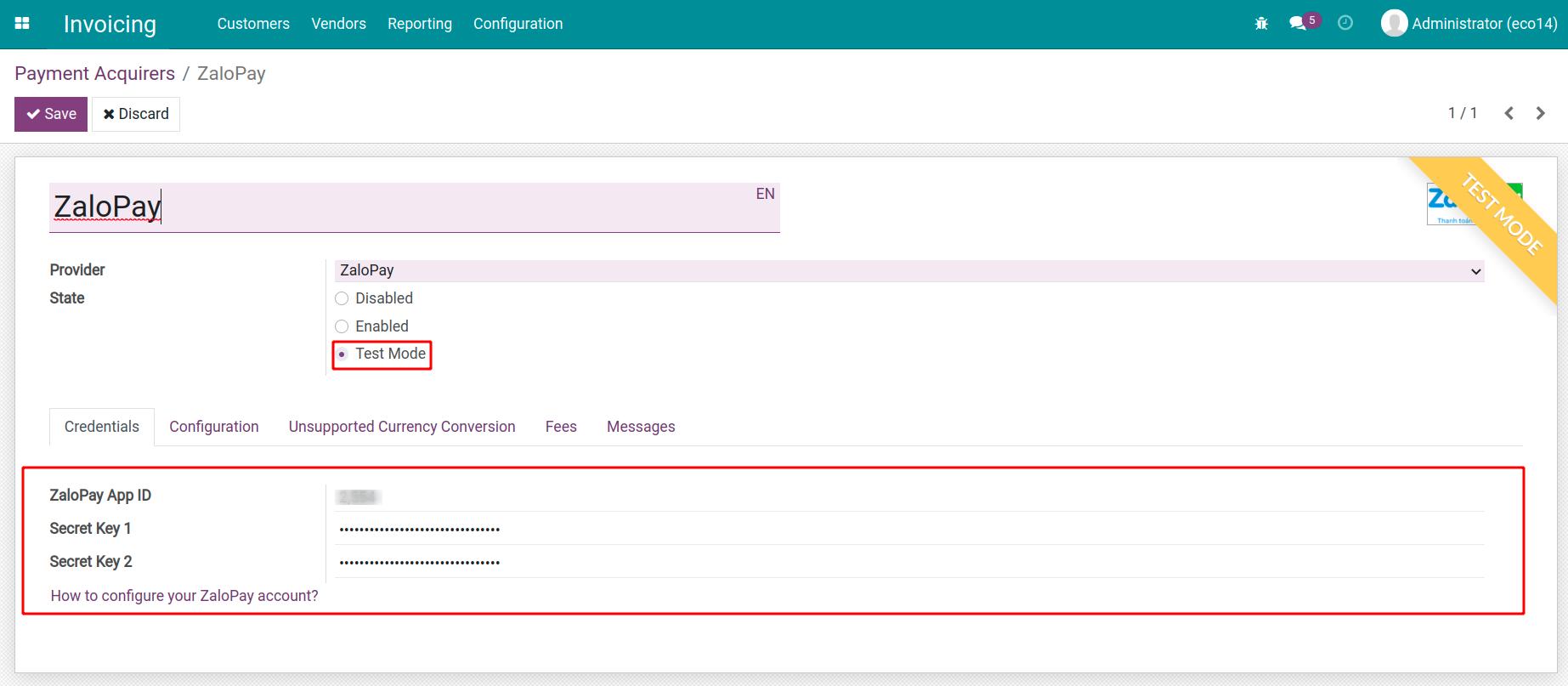The image size is (1568, 686).
Task: Click the ZaloPay App ID field
Action: [x=909, y=496]
